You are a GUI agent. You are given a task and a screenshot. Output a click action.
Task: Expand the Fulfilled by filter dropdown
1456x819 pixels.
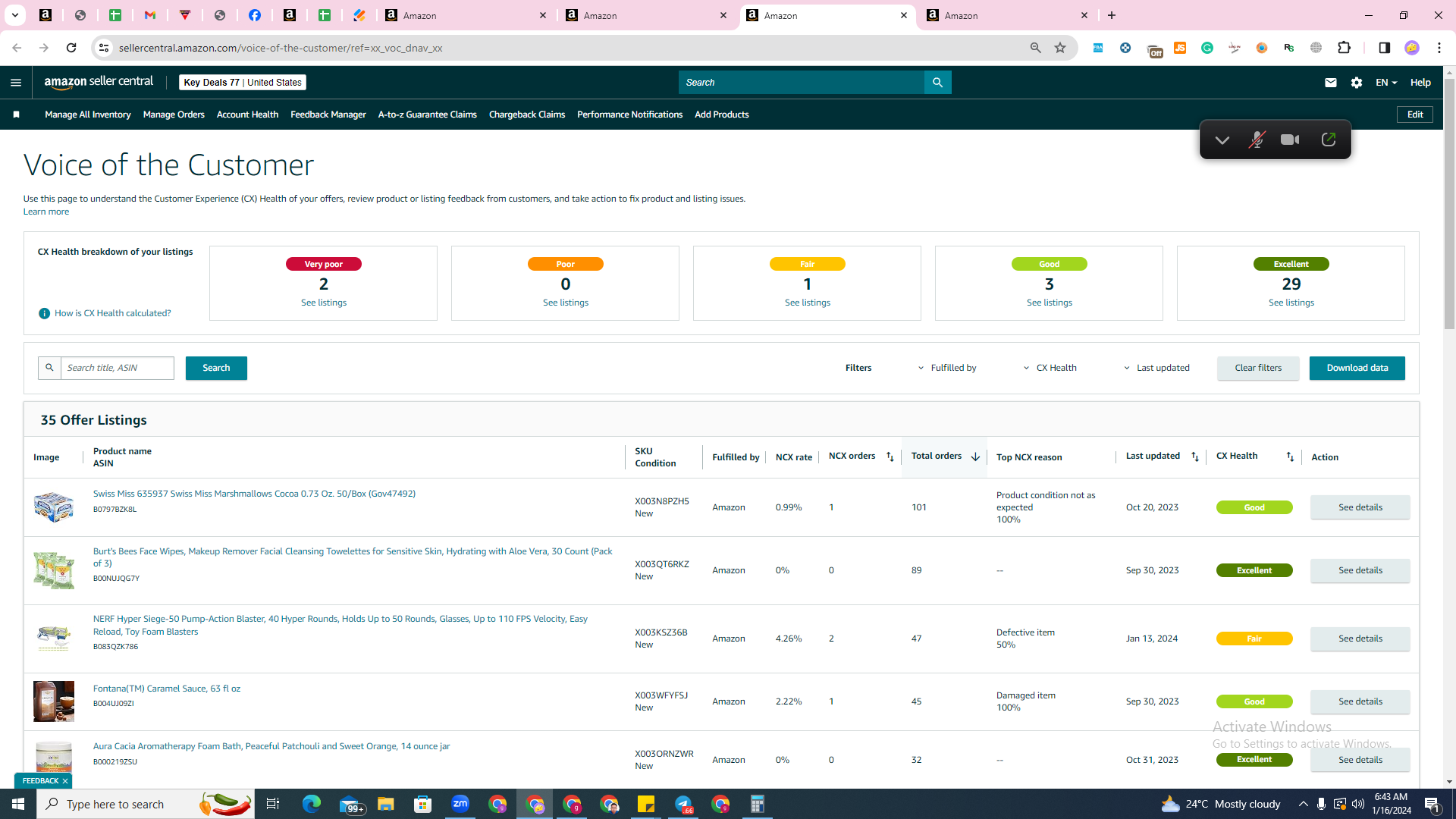click(947, 368)
